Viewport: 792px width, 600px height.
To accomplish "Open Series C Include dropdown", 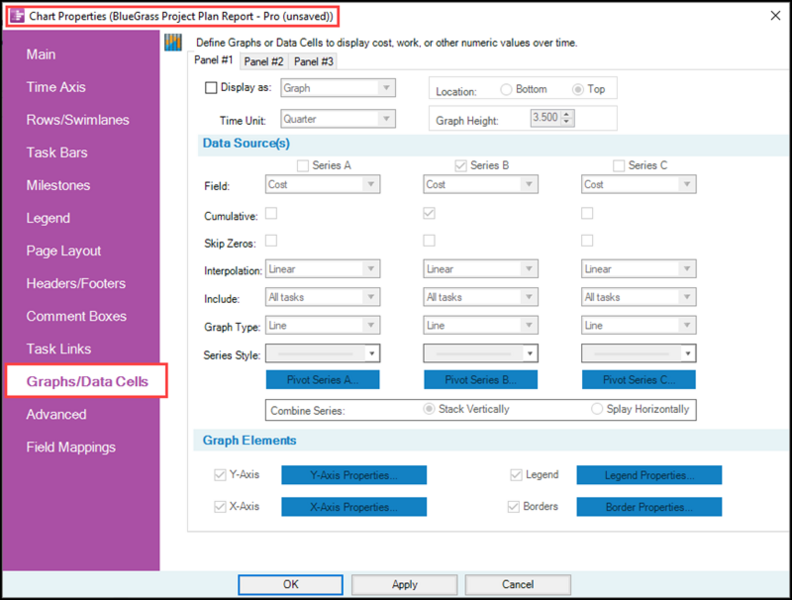I will point(639,297).
